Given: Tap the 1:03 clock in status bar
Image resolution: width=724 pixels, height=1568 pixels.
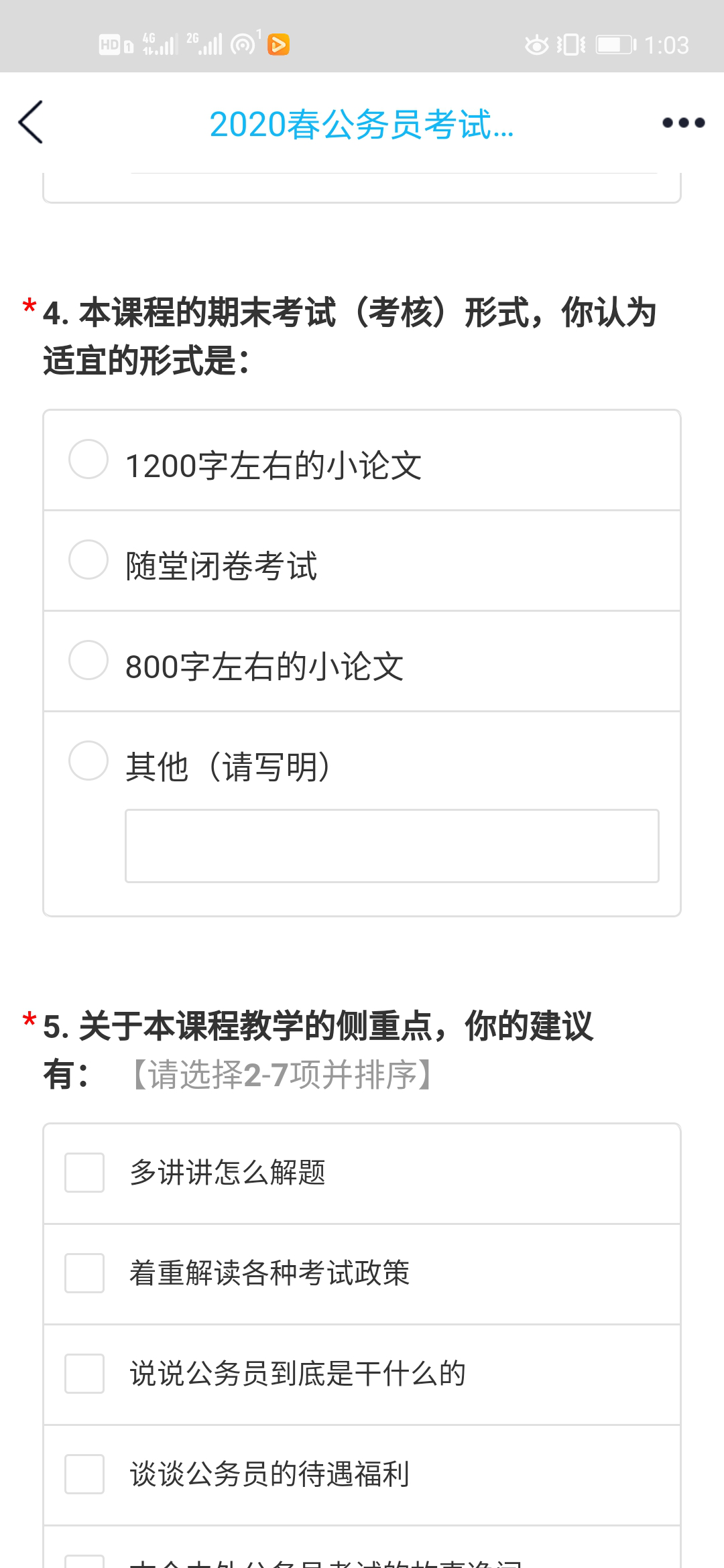Looking at the screenshot, I should coord(666,45).
